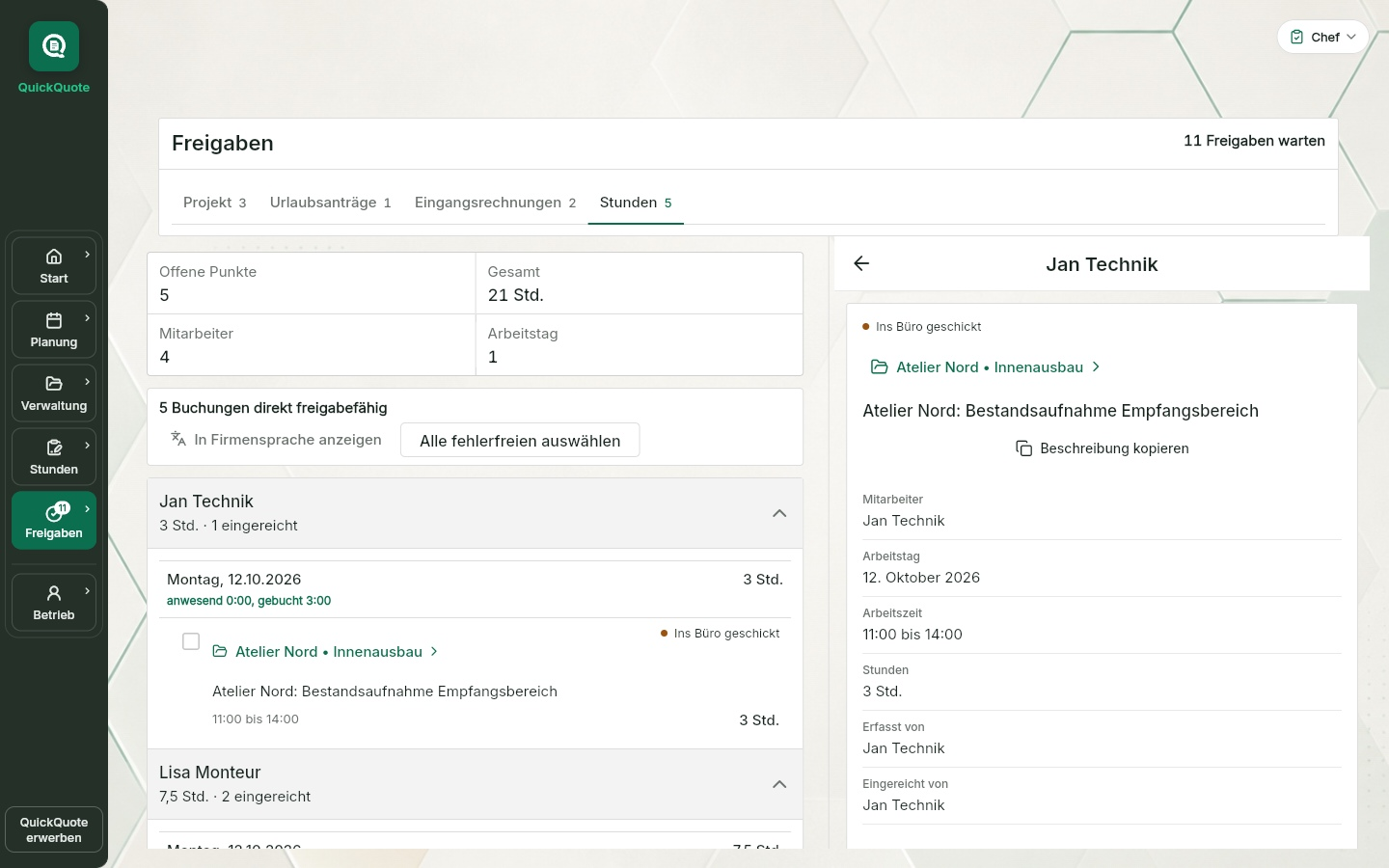Expand the Planung submenu chevron

coord(88,318)
